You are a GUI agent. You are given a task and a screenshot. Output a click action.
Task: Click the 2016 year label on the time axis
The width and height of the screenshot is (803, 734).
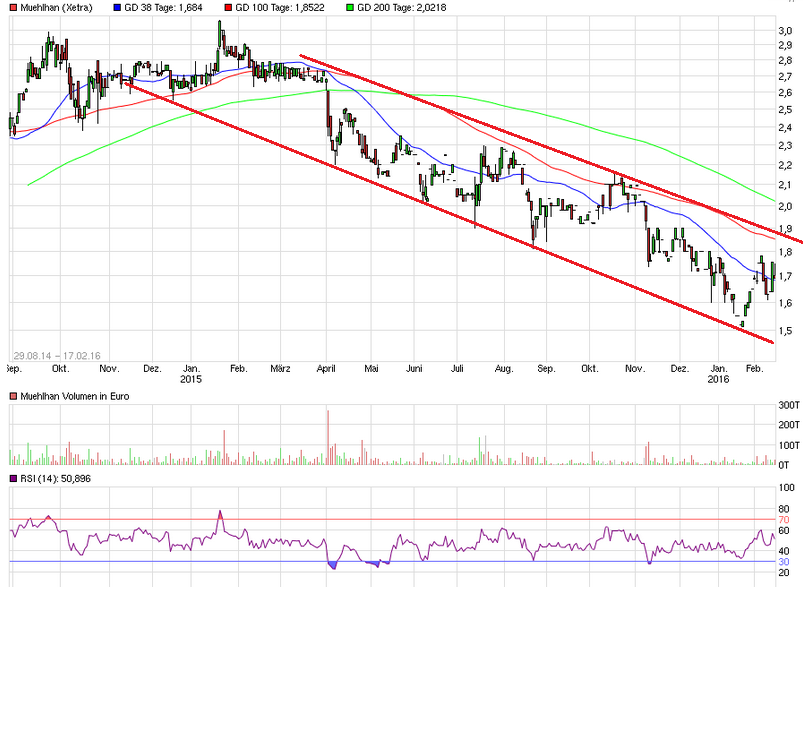[x=719, y=380]
